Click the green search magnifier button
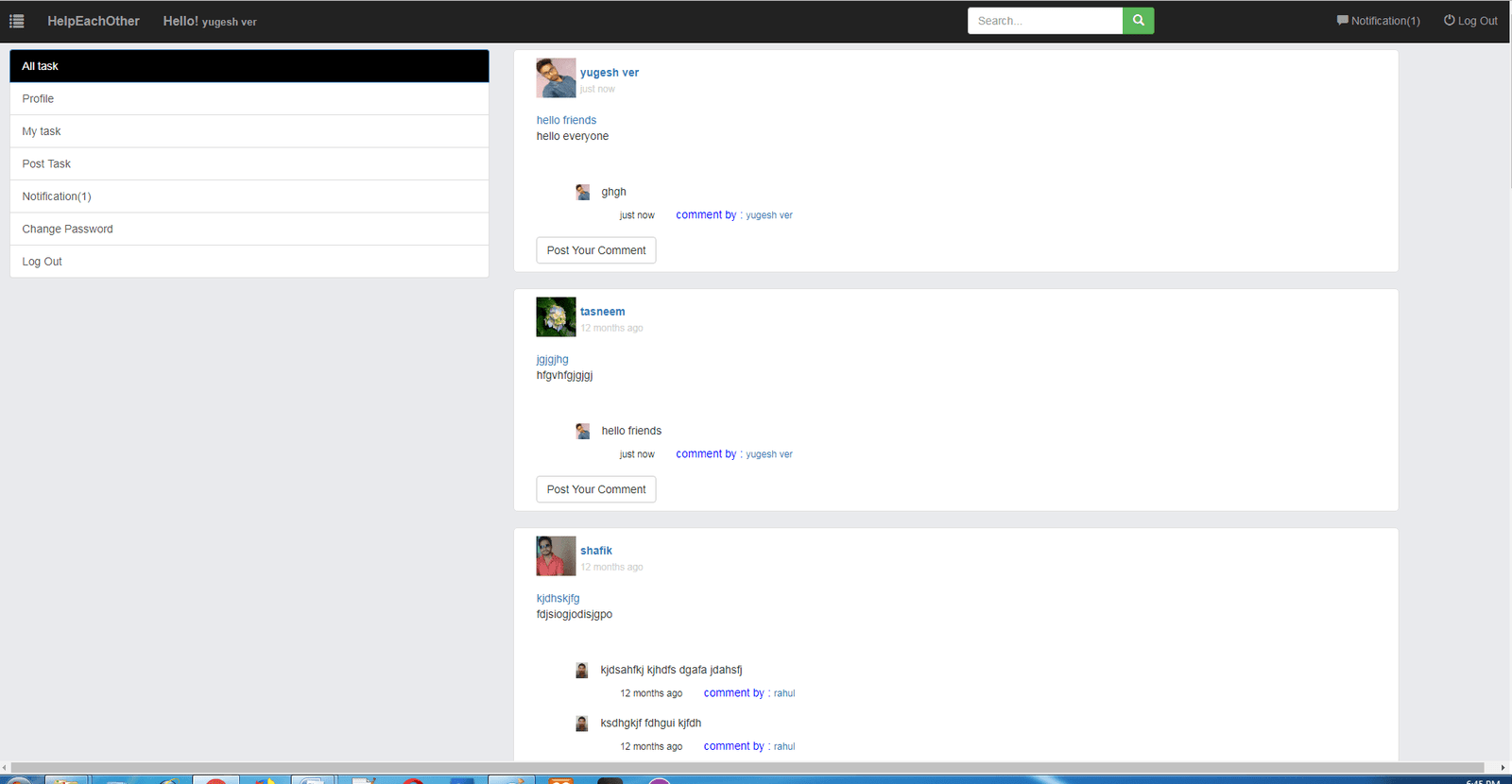This screenshot has height=784, width=1512. click(1138, 21)
